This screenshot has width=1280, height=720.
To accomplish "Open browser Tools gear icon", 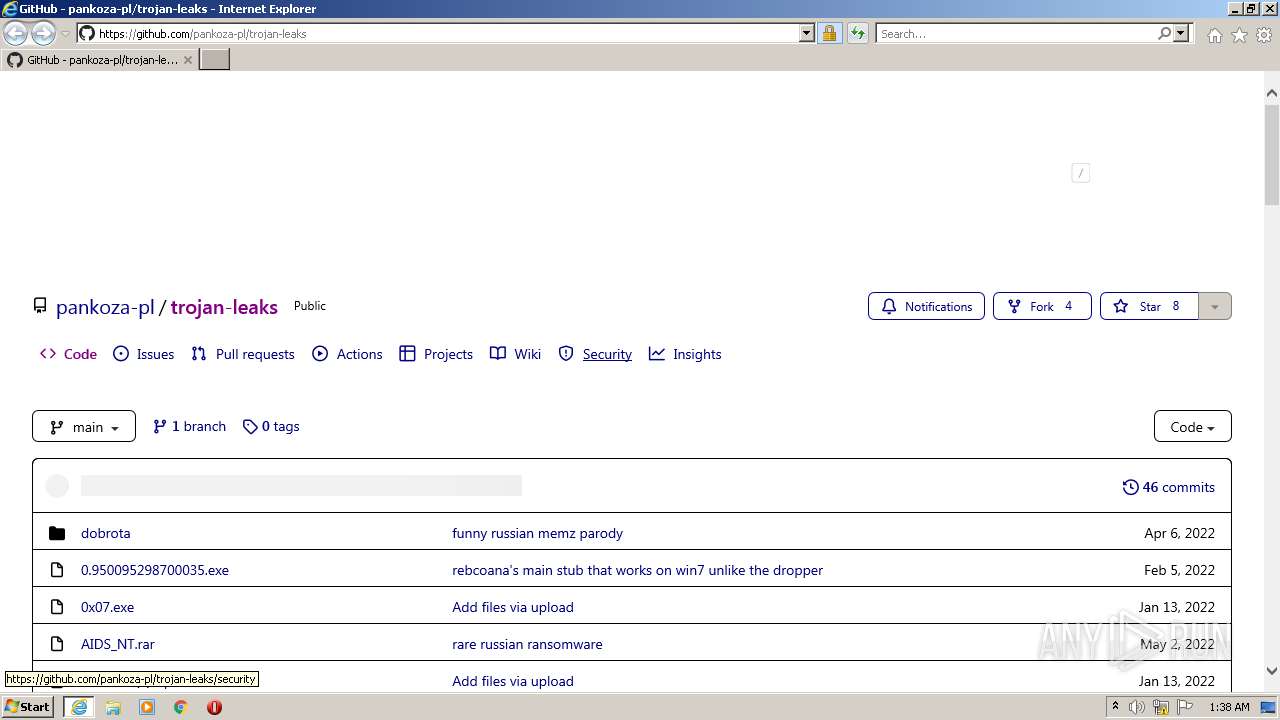I will click(1264, 35).
